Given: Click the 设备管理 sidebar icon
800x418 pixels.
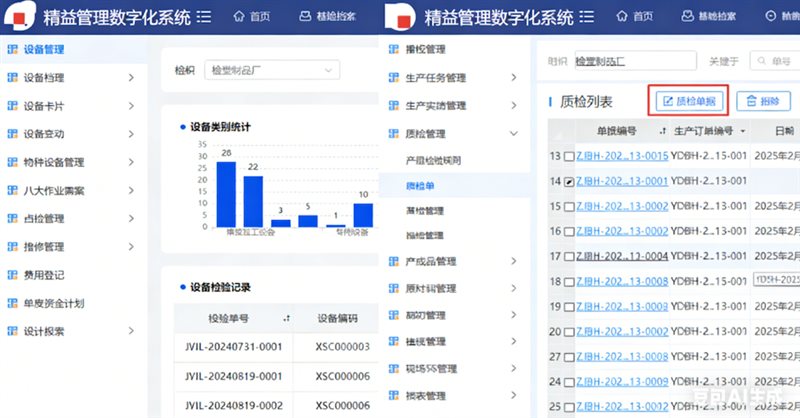Looking at the screenshot, I should click(12, 50).
